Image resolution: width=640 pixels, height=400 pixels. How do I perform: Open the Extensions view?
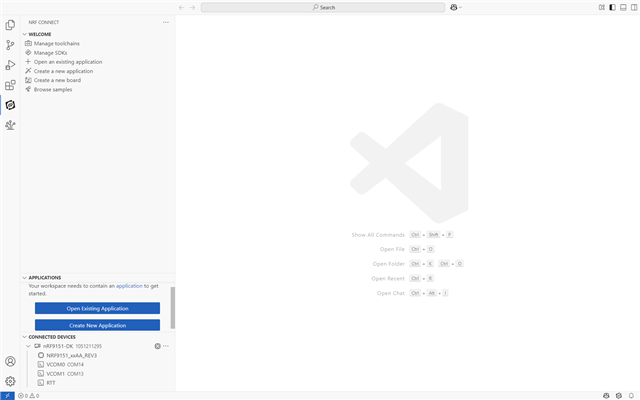tap(10, 85)
